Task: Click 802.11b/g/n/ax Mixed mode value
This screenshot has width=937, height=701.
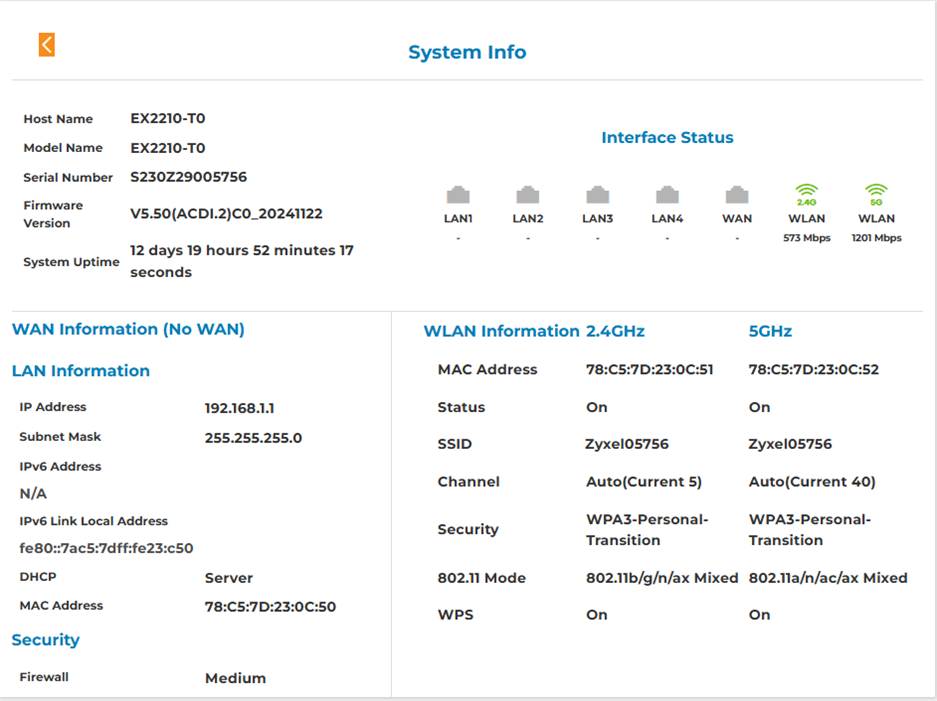Action: (662, 578)
